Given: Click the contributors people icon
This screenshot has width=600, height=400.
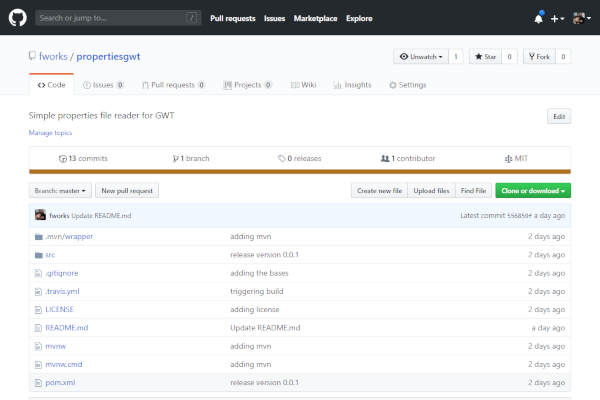Looking at the screenshot, I should tap(385, 158).
